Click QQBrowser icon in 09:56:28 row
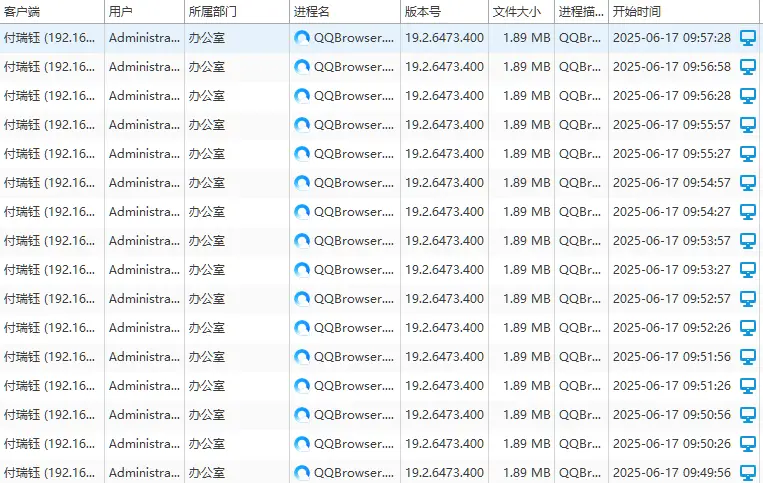This screenshot has width=763, height=483. (x=302, y=96)
